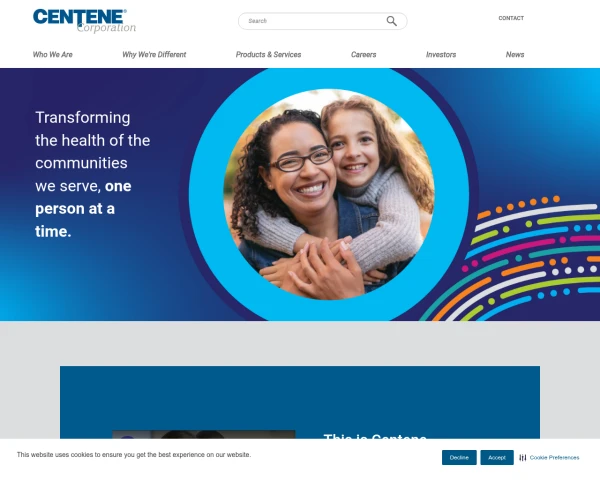Open the Cookie Preferences link

(x=554, y=457)
